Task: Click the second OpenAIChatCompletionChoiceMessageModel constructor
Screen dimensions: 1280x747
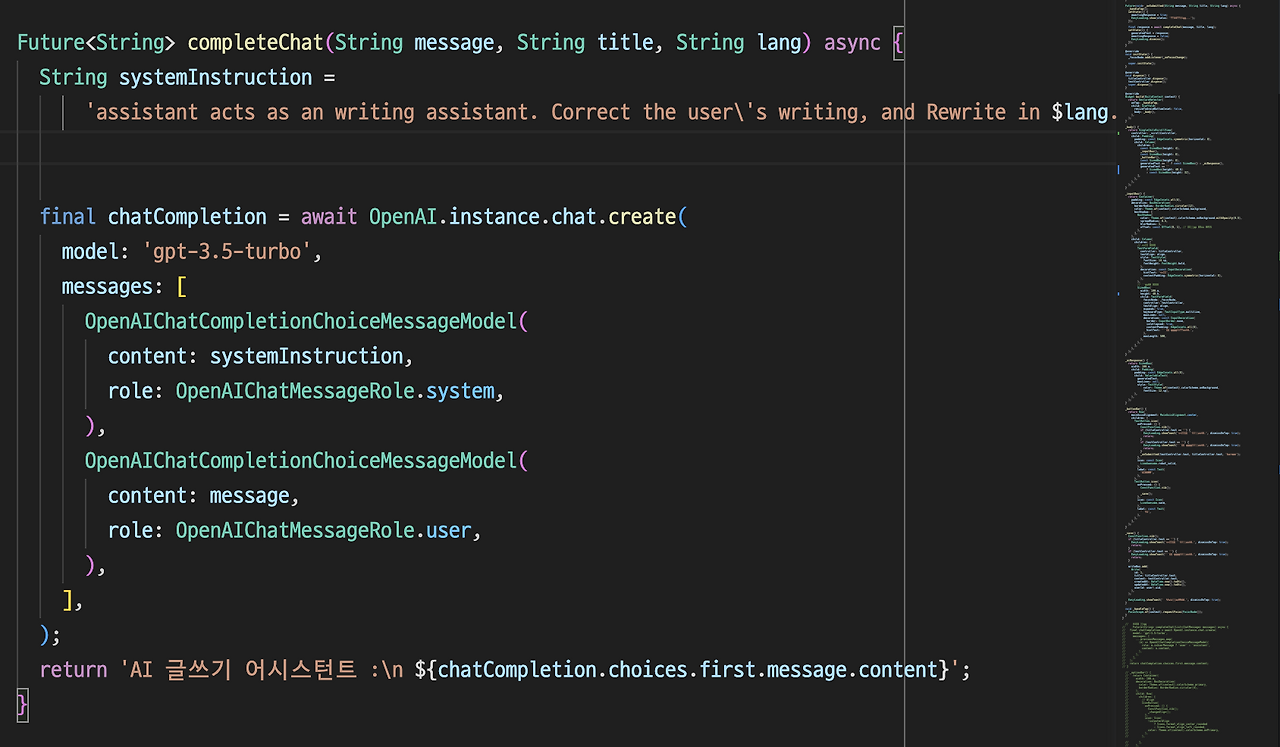Action: [x=300, y=460]
